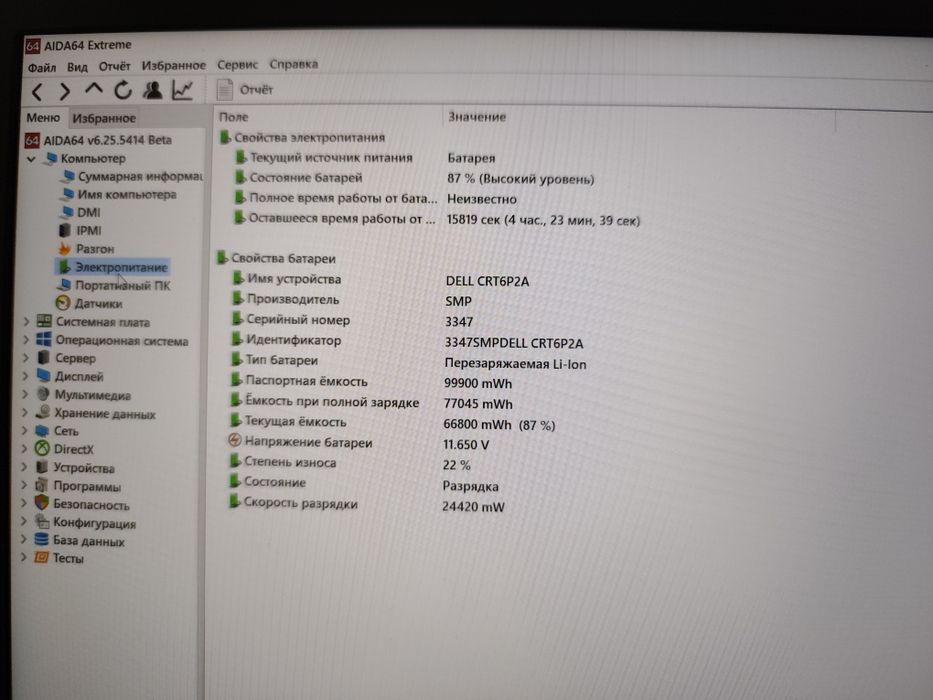This screenshot has height=700, width=933.
Task: Click the Системная плата motherboard icon
Action: click(x=44, y=321)
